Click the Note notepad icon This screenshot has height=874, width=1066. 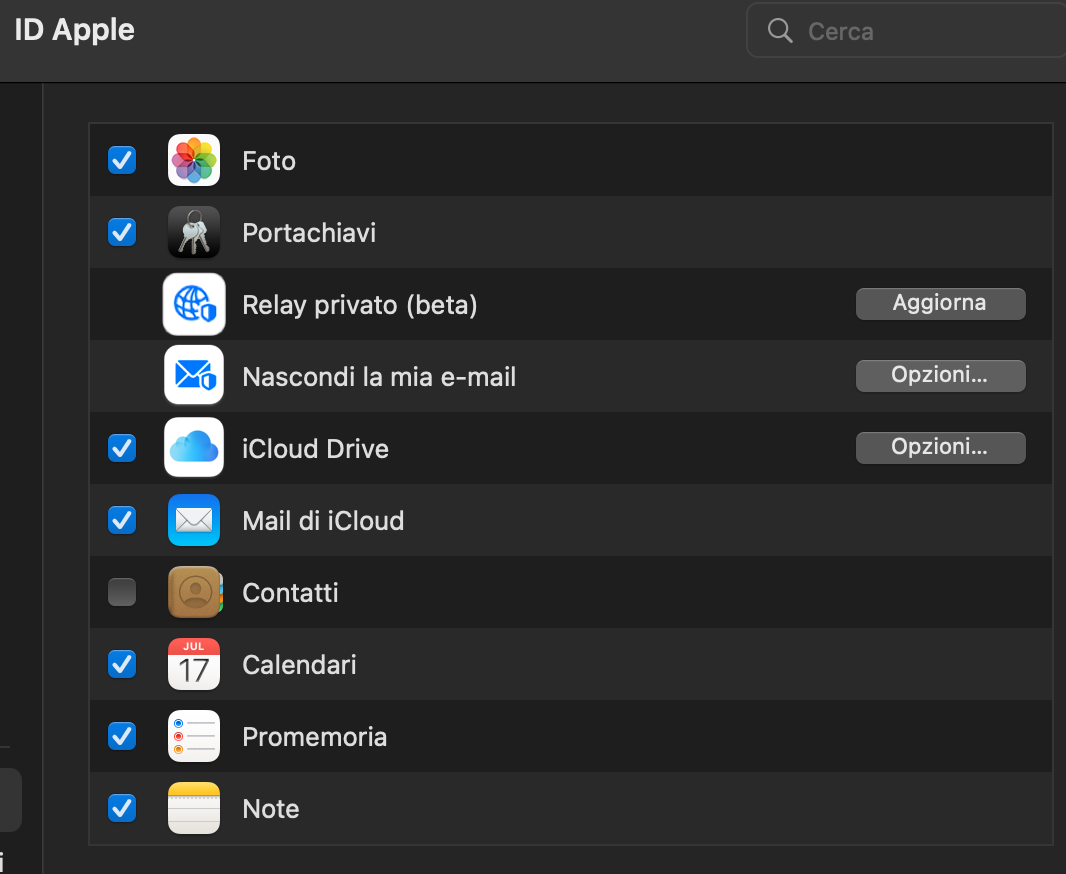point(194,808)
